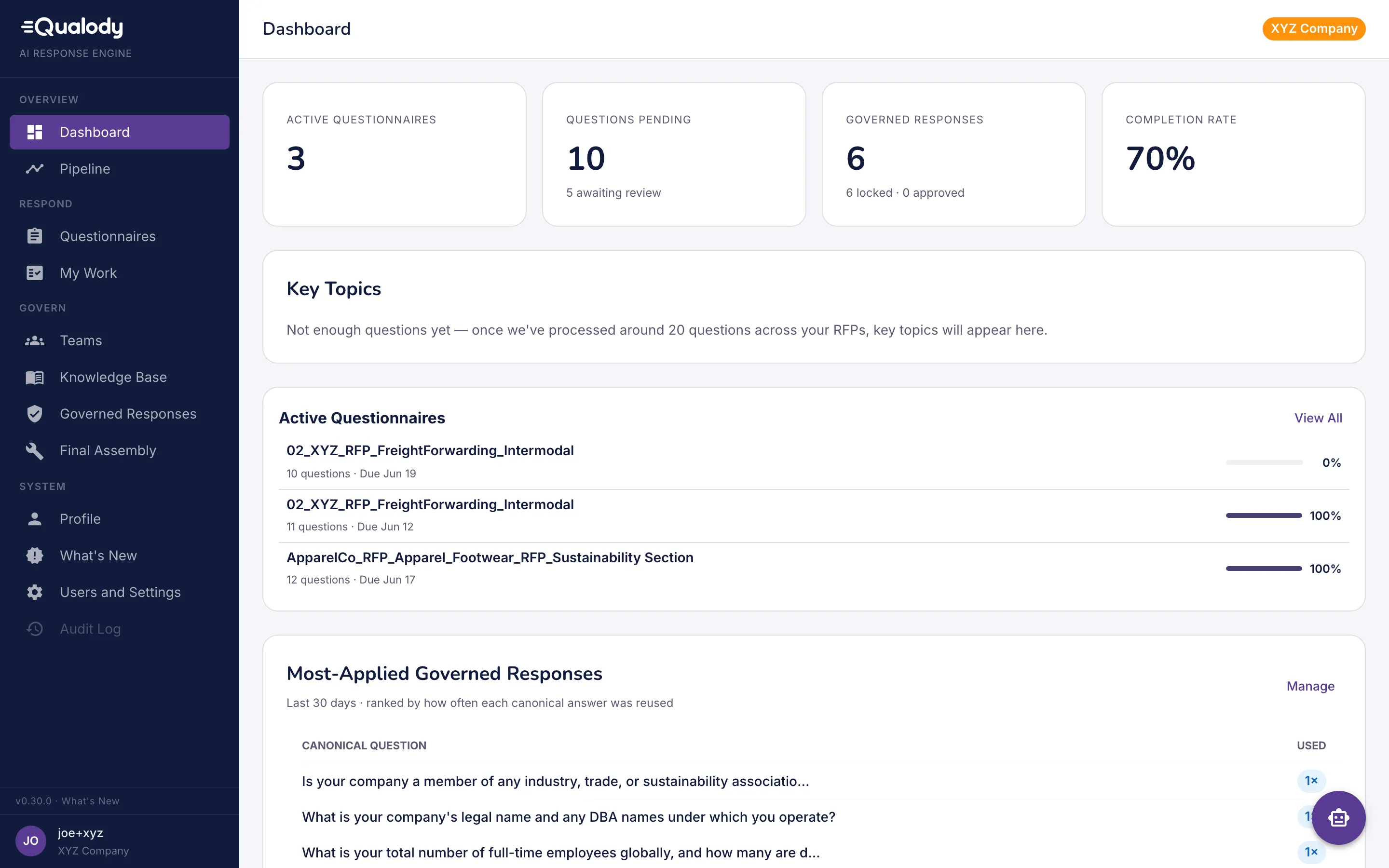Click the JO user avatar
The width and height of the screenshot is (1389, 868).
tap(30, 841)
